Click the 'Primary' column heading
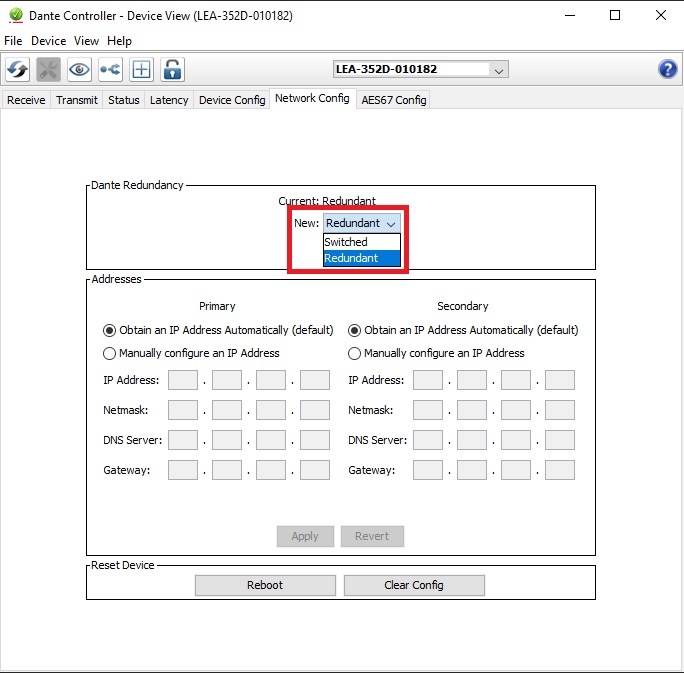 click(x=217, y=306)
